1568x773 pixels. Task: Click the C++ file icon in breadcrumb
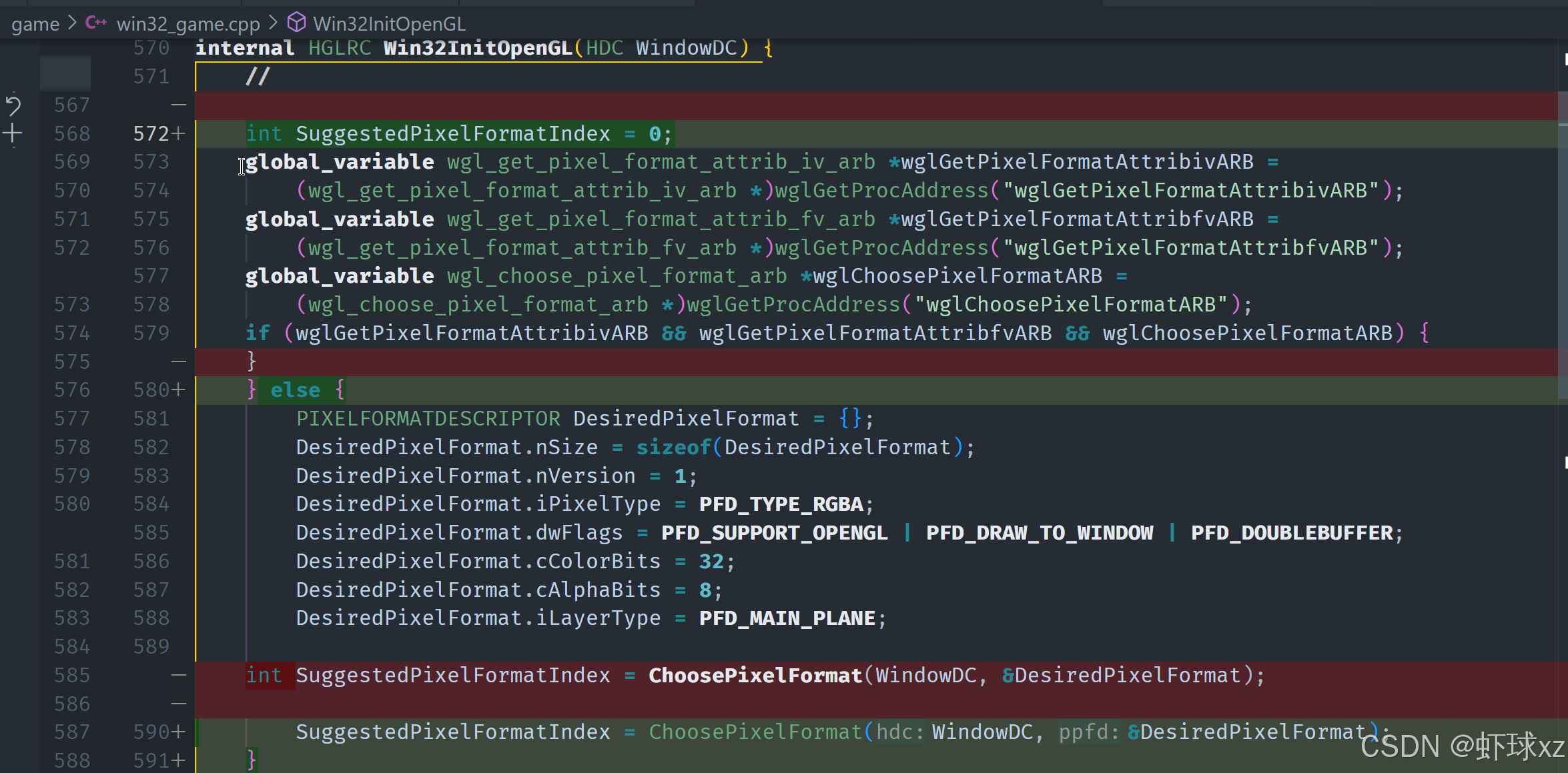(95, 23)
